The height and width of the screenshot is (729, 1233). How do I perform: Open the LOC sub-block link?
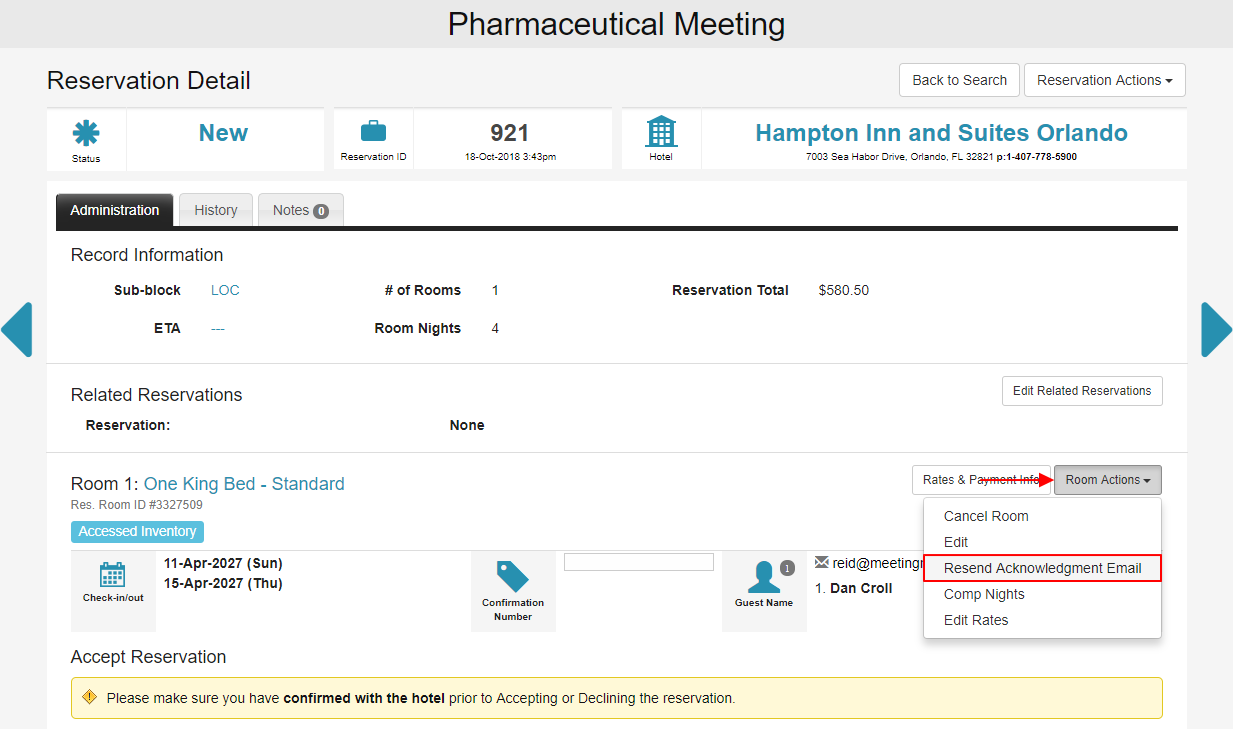point(225,290)
